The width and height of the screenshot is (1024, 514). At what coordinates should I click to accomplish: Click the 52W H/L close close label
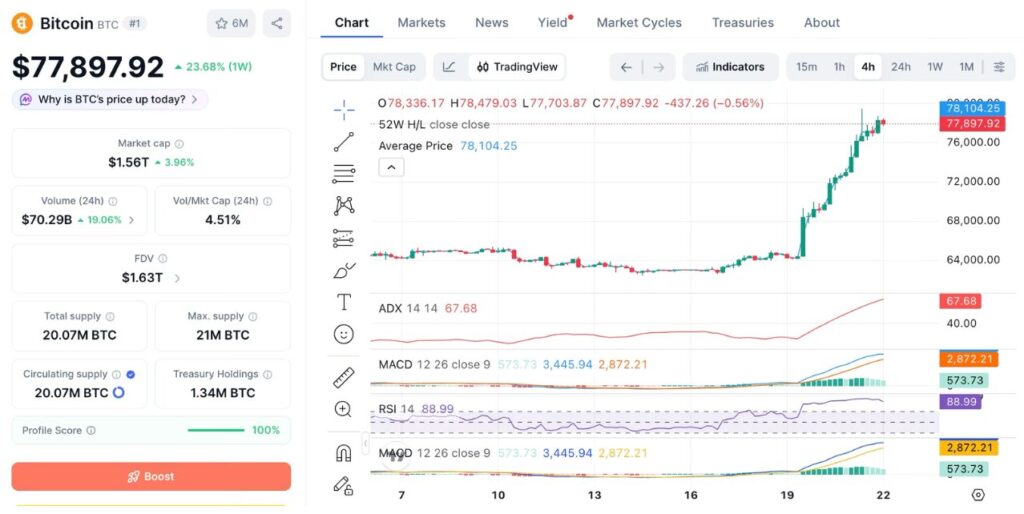[x=434, y=124]
